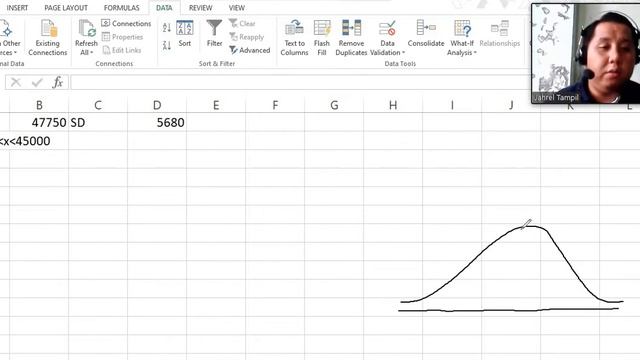Select the cell containing 47750
The width and height of the screenshot is (640, 360).
coord(39,122)
